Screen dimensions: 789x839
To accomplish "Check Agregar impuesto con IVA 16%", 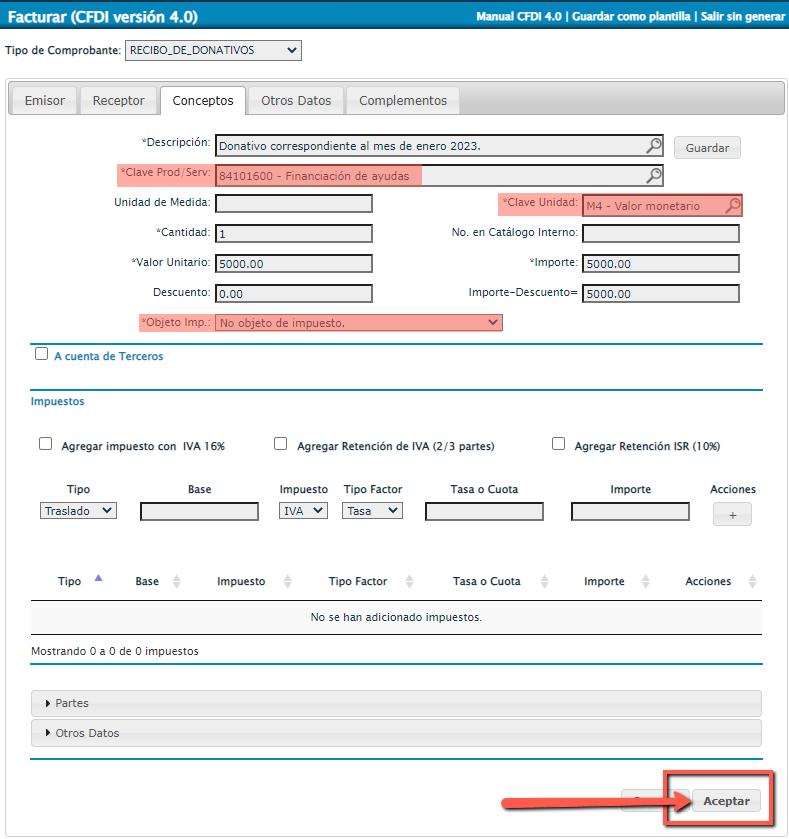I will coord(45,444).
